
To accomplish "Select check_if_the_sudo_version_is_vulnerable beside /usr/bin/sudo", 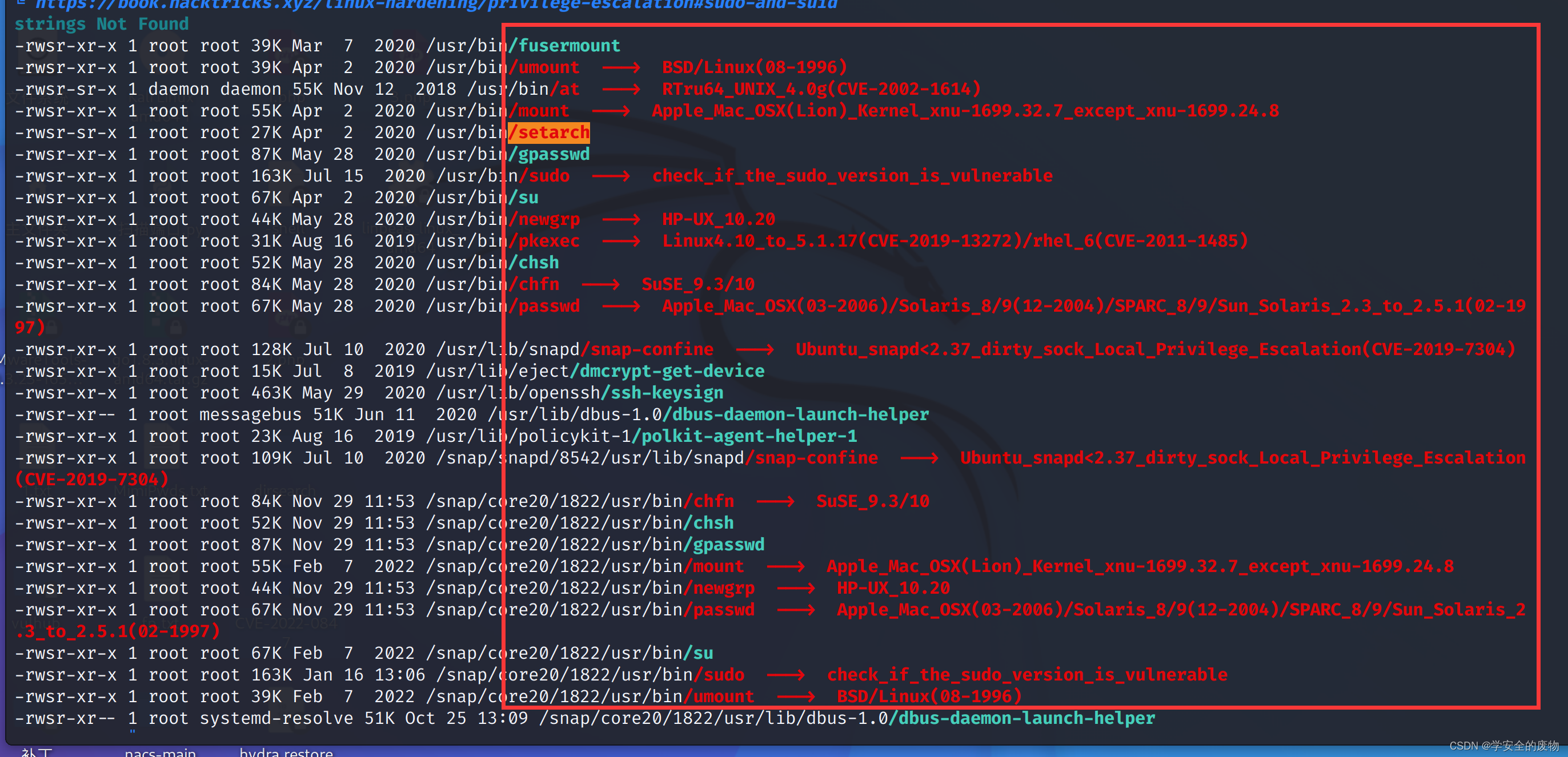I will [852, 176].
